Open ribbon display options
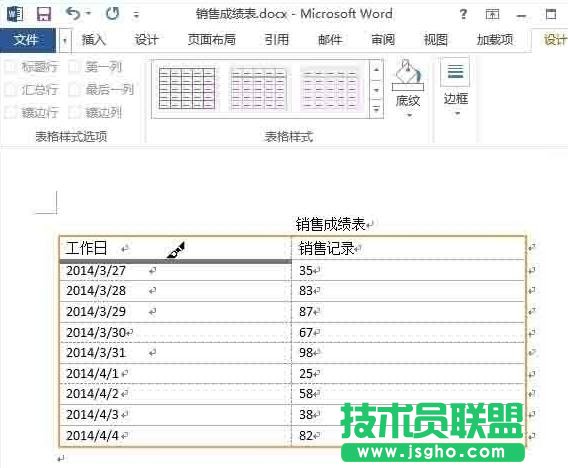 click(492, 14)
